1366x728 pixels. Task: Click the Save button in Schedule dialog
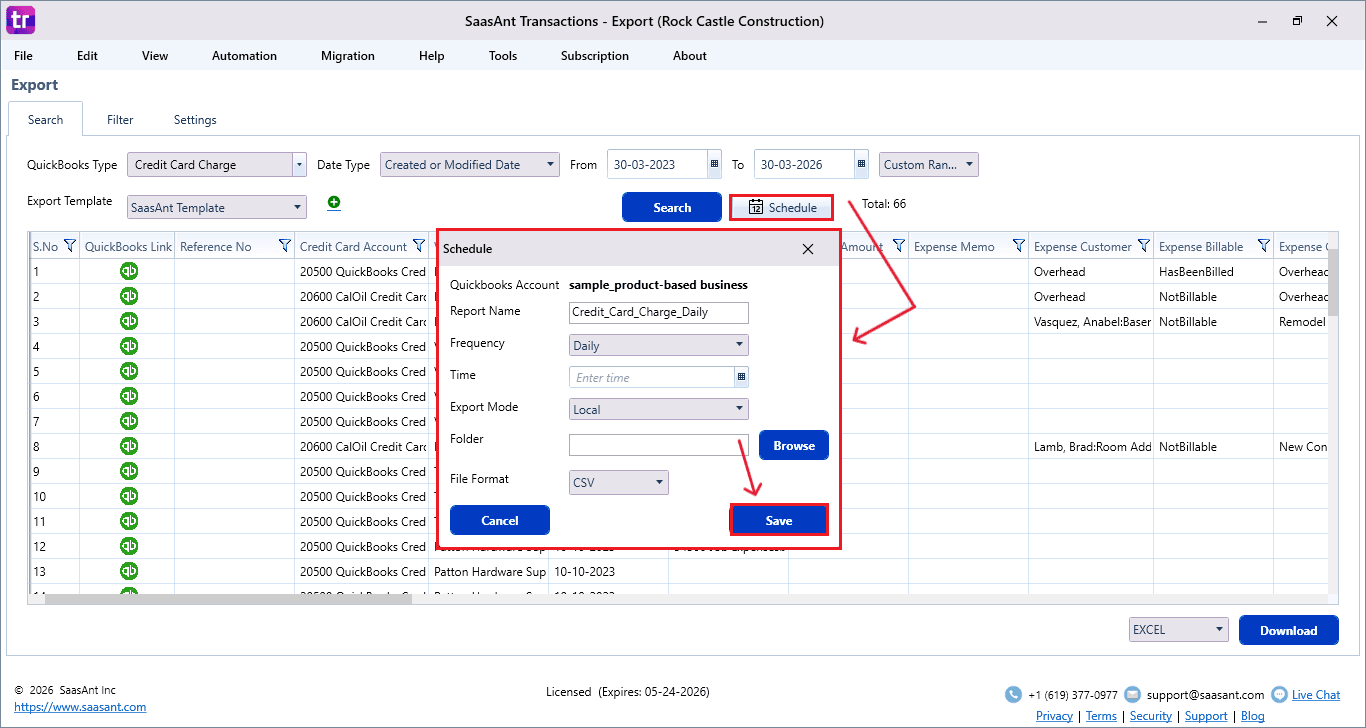tap(778, 520)
